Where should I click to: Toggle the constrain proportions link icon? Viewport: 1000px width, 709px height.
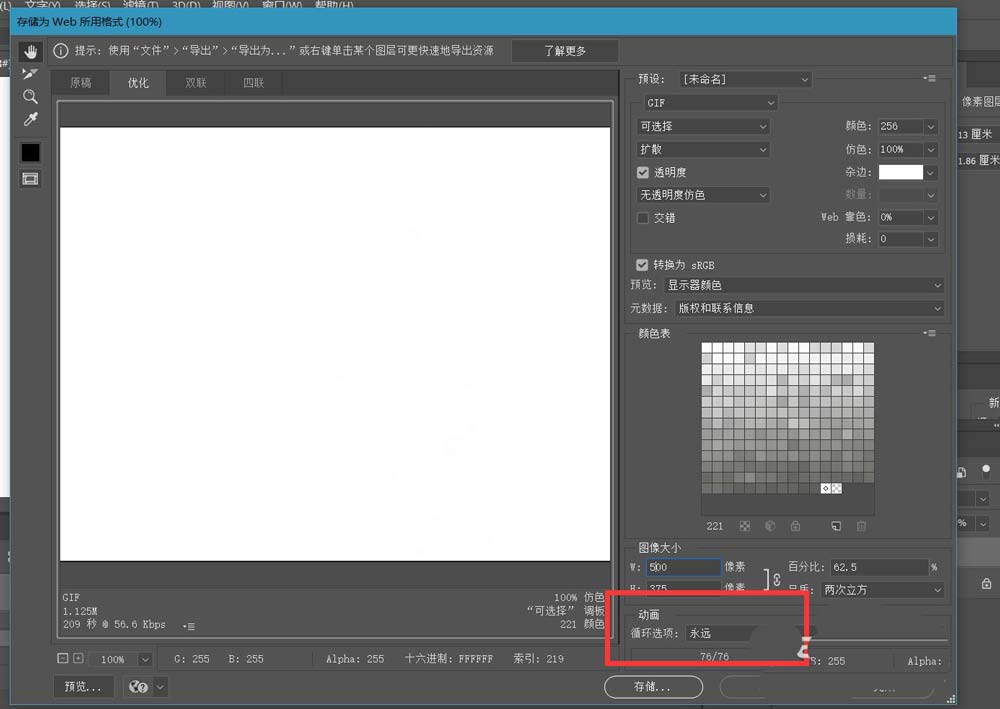777,580
